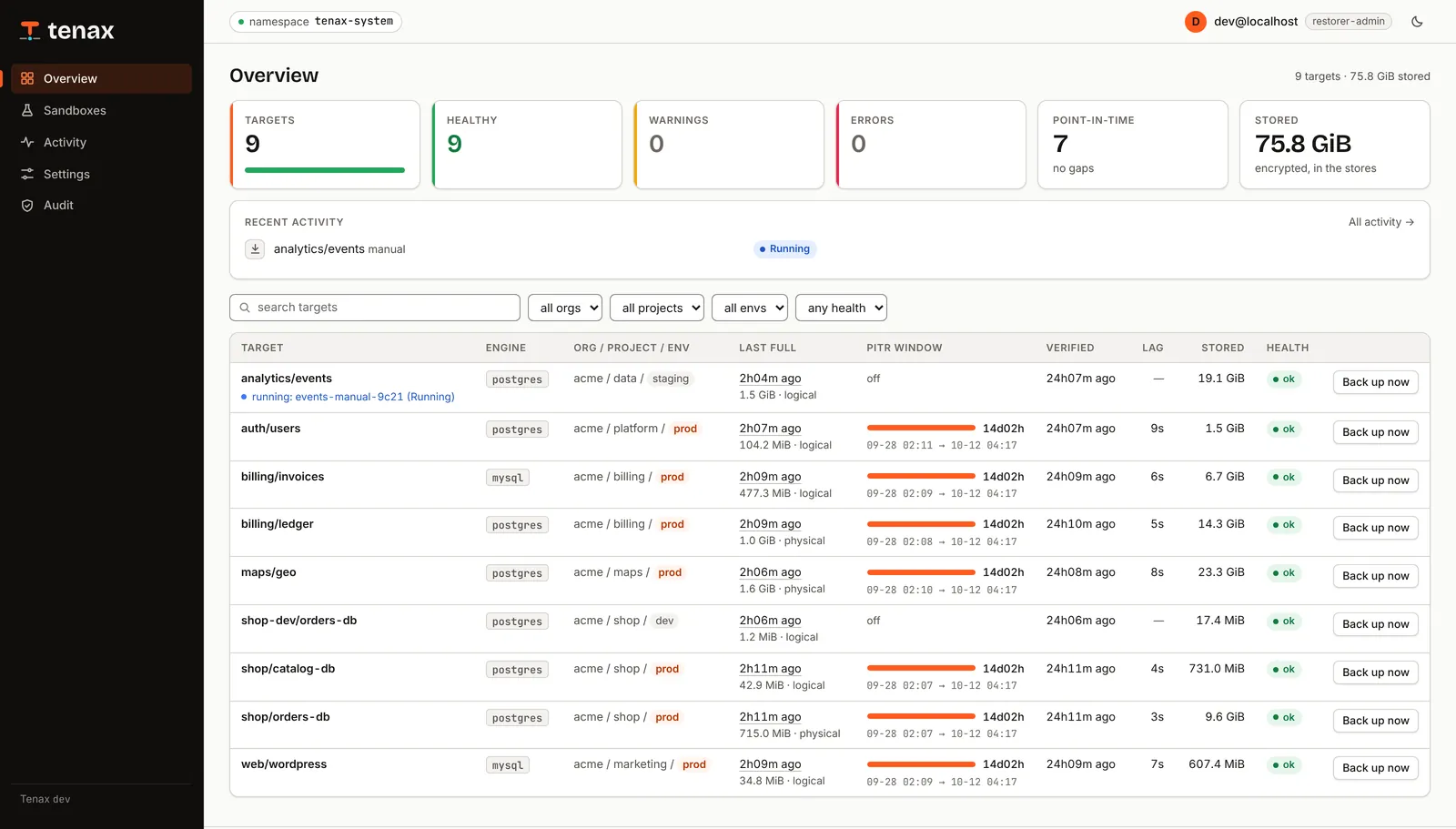The image size is (1456, 829).
Task: Click the search targets input field
Action: (375, 308)
